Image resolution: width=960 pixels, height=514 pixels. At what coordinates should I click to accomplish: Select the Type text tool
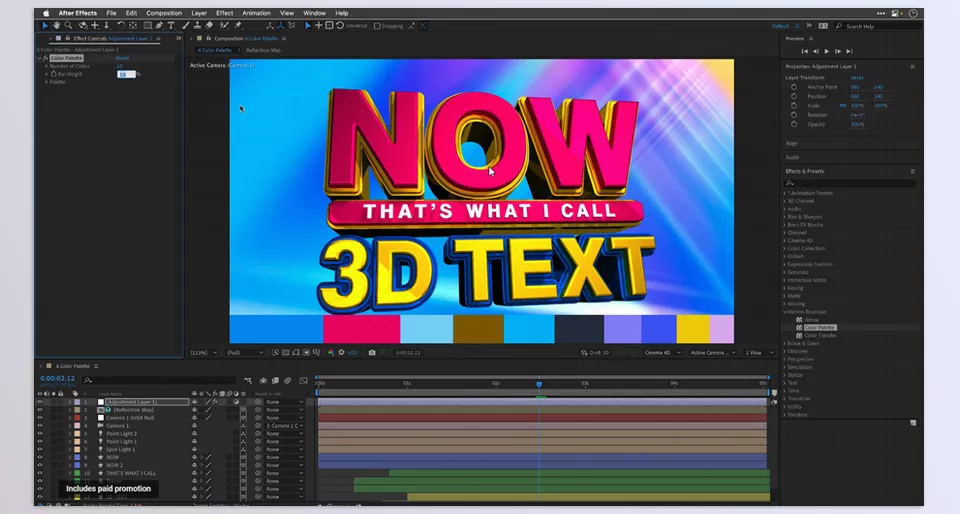pos(171,26)
